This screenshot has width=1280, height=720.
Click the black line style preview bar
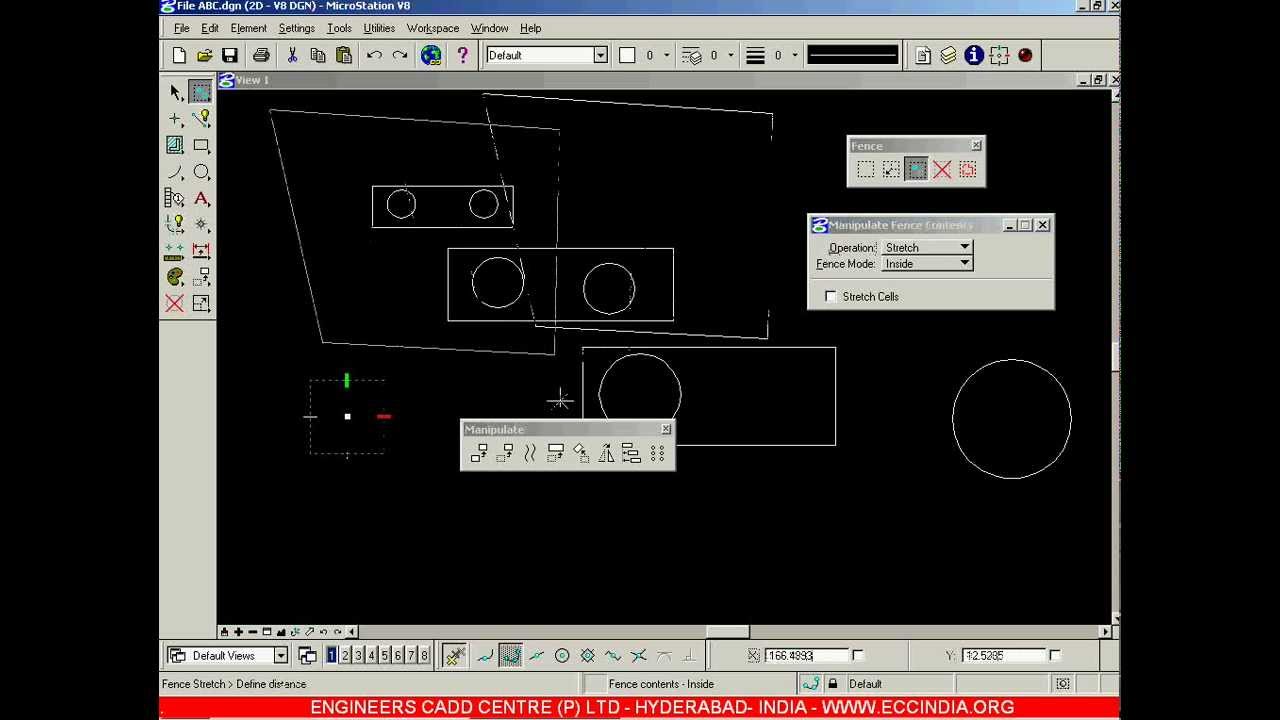pyautogui.click(x=853, y=55)
